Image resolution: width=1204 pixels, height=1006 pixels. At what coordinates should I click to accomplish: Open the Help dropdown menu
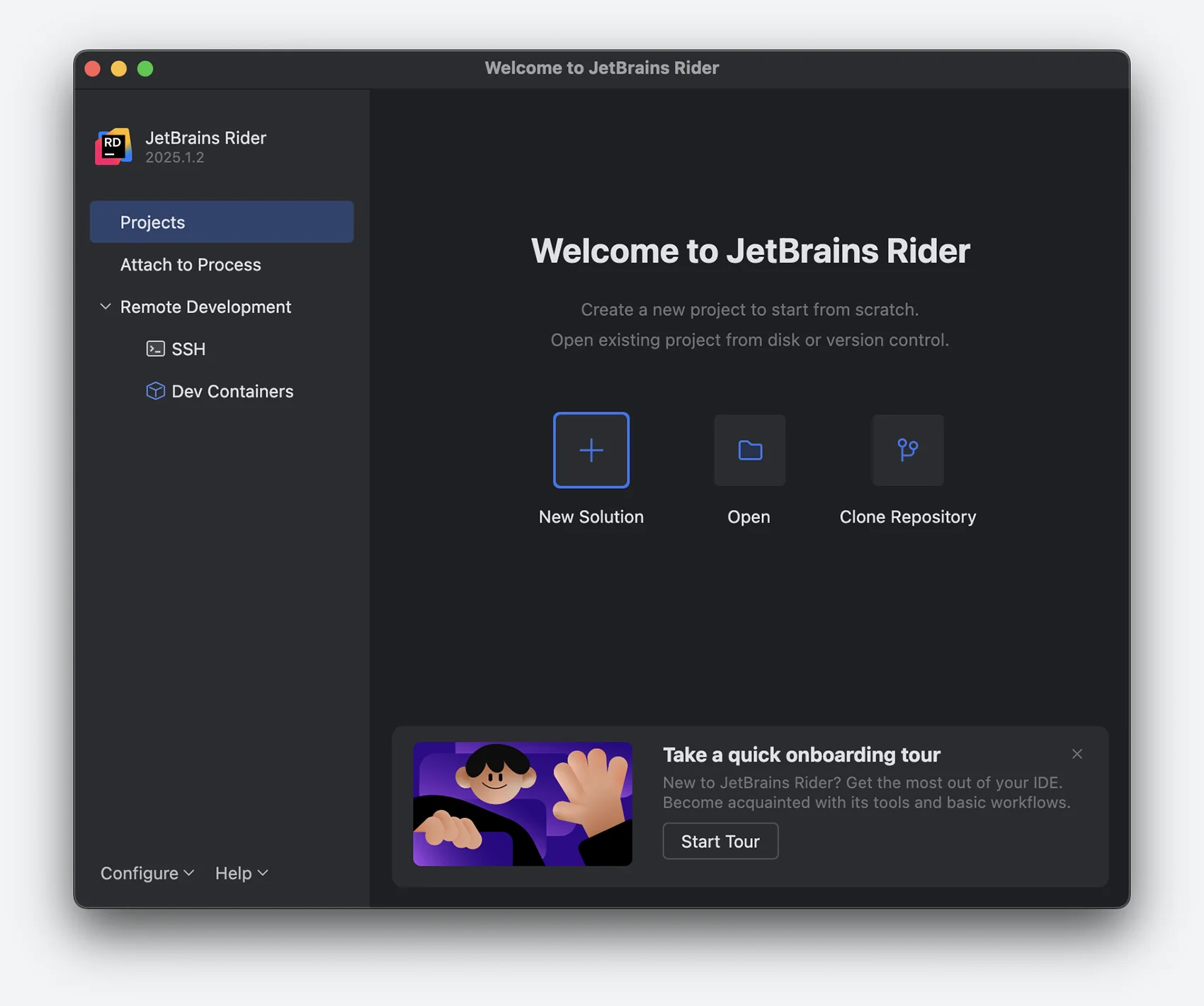(x=242, y=873)
